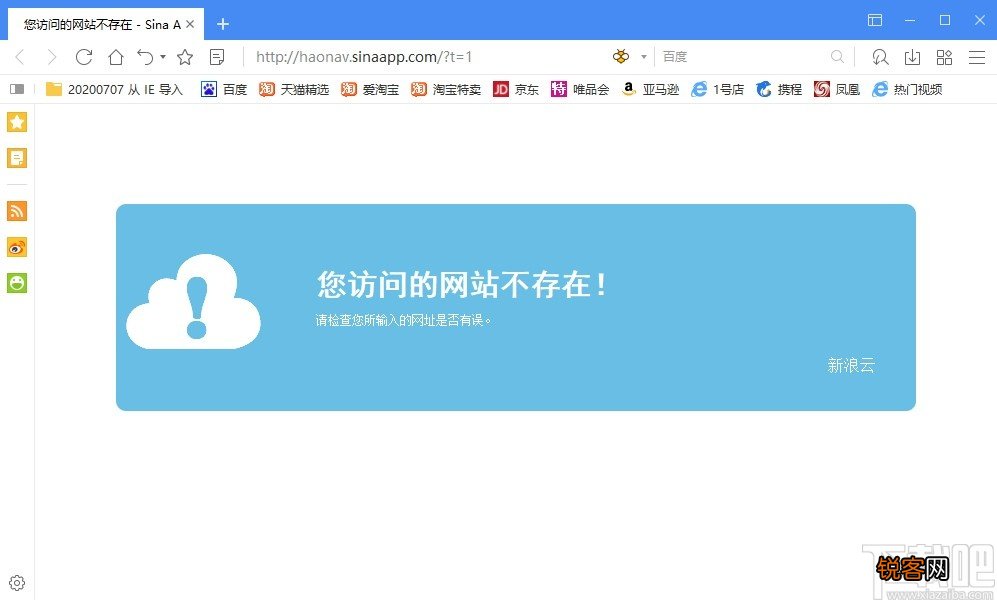The height and width of the screenshot is (600, 997).
Task: Open the RSS feed sidebar icon
Action: 17,211
